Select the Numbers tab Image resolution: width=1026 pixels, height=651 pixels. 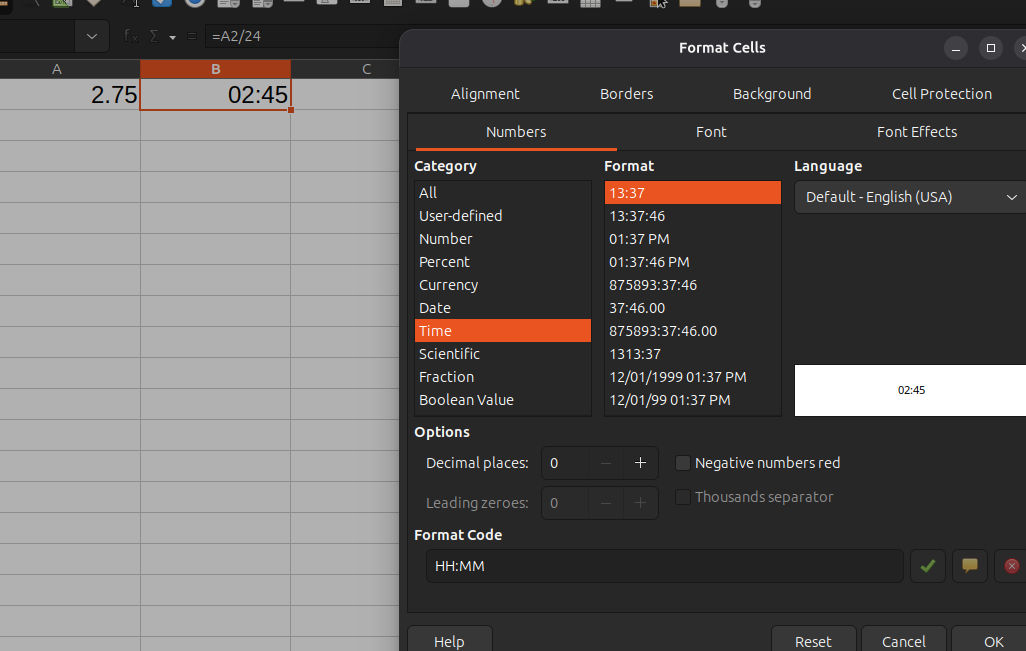(x=516, y=132)
